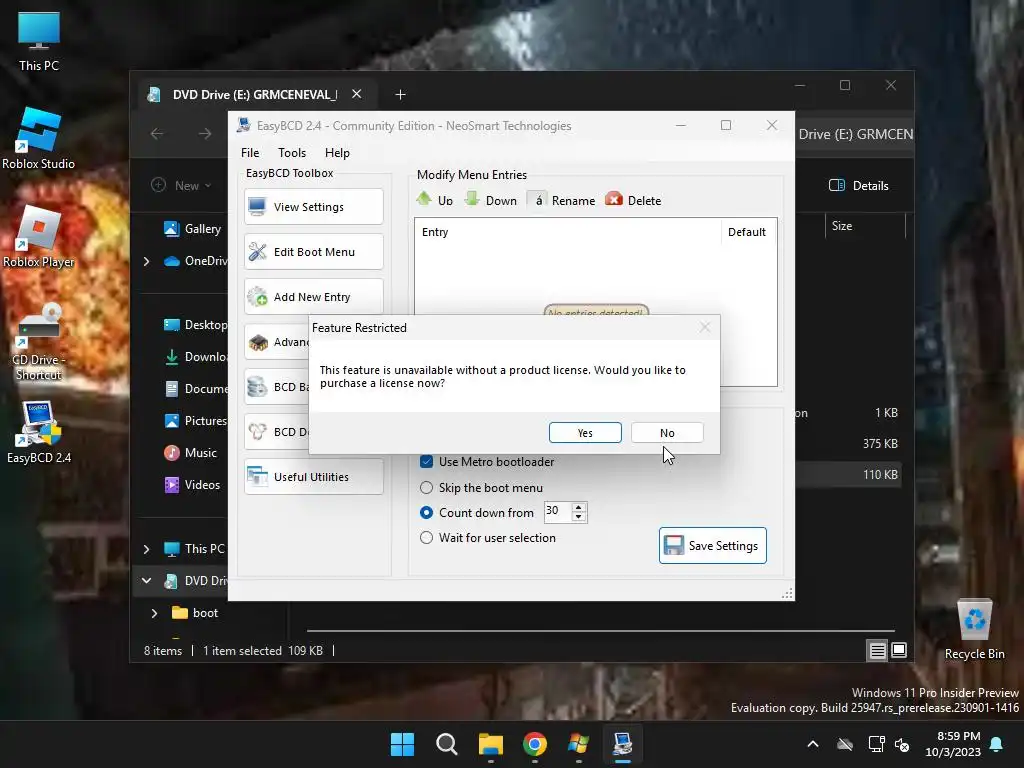Viewport: 1024px width, 768px height.
Task: Open New dropdown in File Explorer
Action: coord(181,185)
